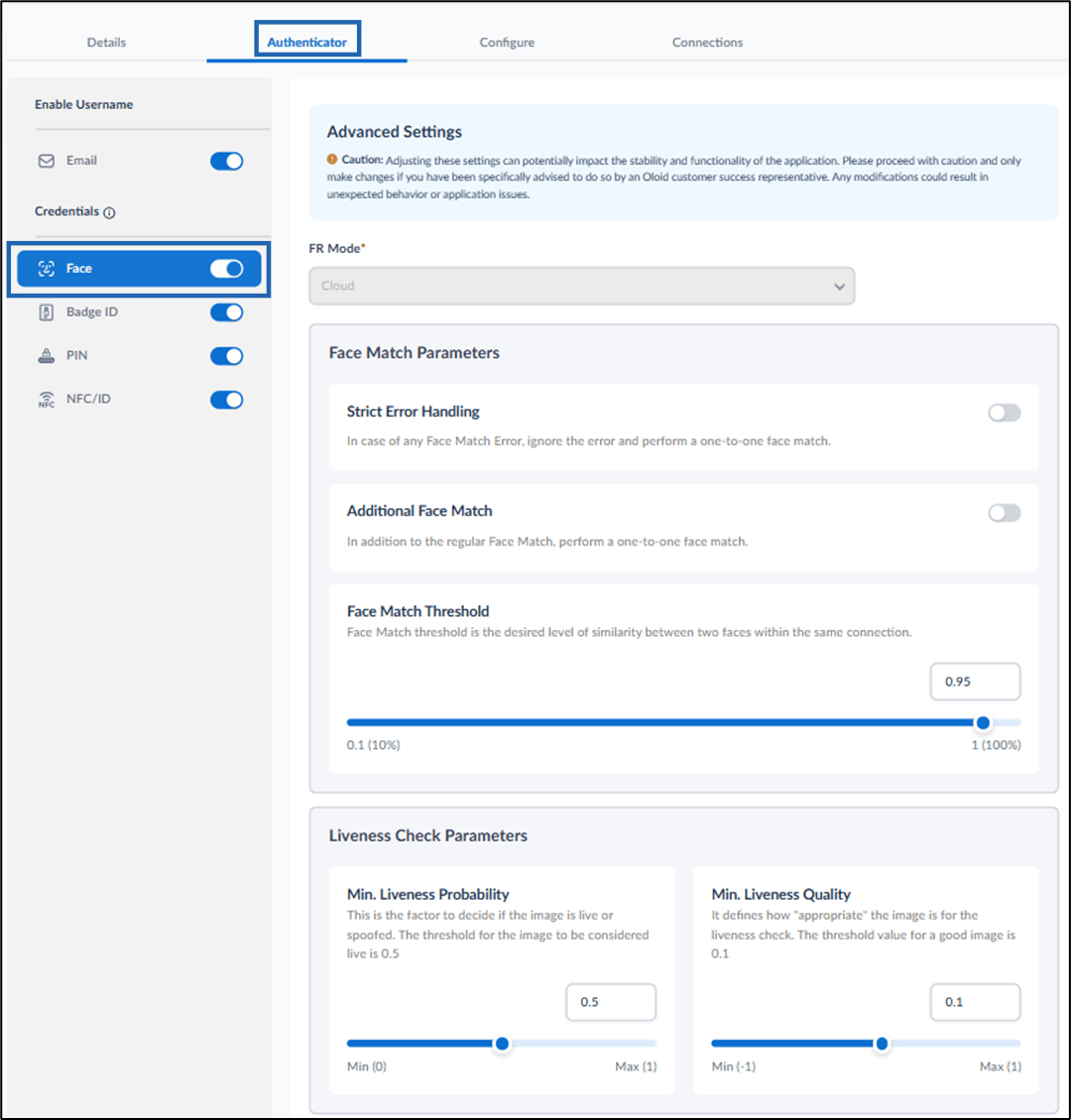This screenshot has height=1120, width=1071.
Task: Click the Min. Liveness Quality slider handle
Action: tap(882, 1044)
